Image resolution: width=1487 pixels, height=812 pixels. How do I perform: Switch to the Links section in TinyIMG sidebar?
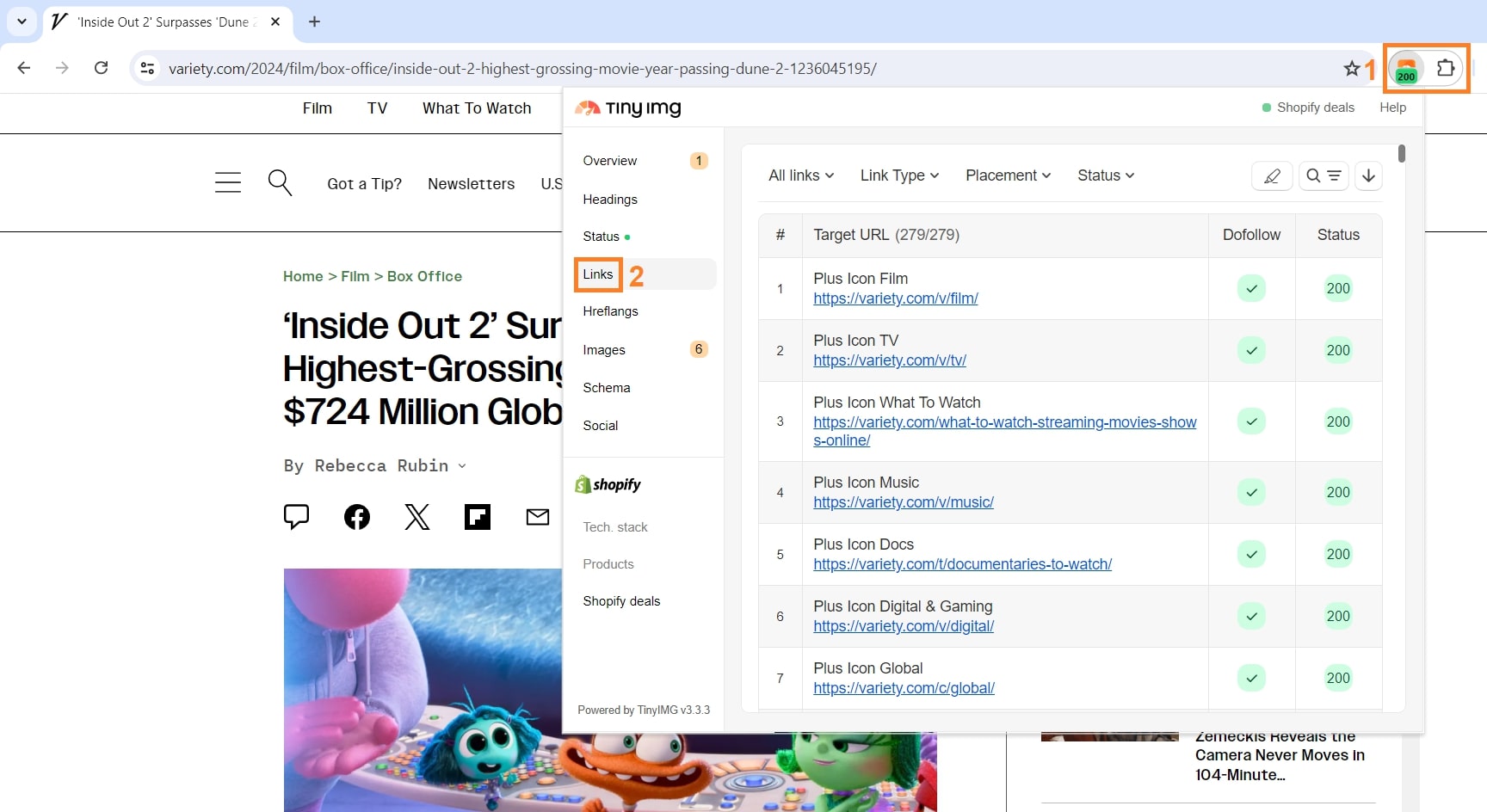[597, 274]
